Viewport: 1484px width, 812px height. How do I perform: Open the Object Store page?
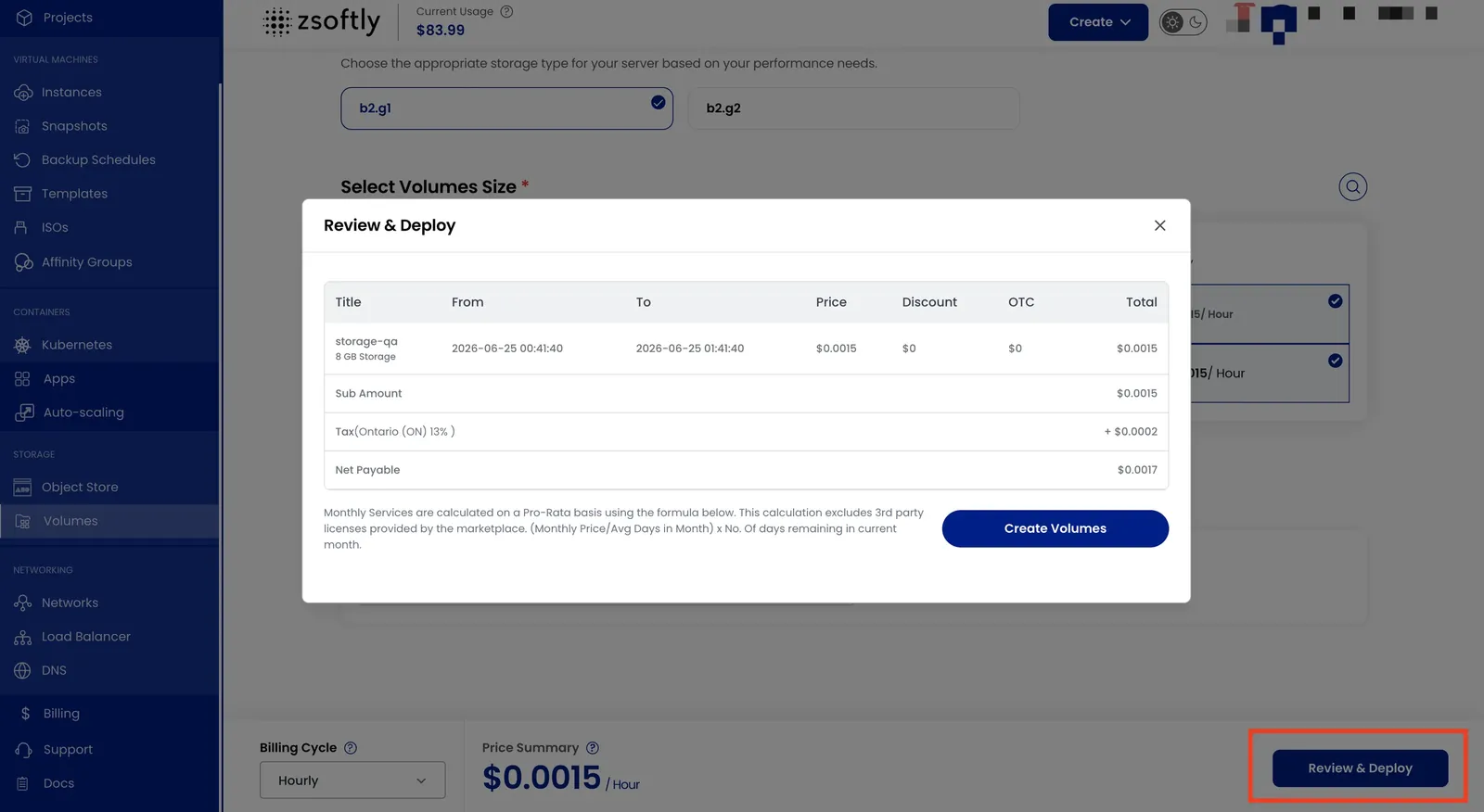pos(80,488)
